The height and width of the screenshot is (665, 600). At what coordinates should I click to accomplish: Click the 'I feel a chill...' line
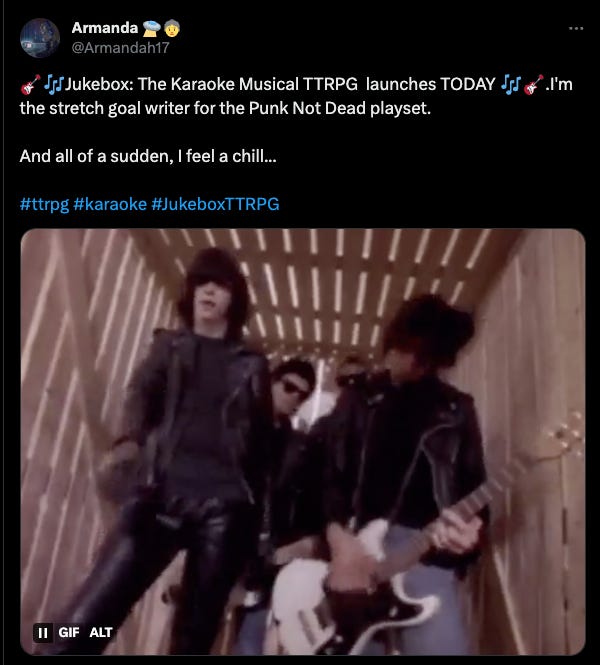tap(227, 156)
